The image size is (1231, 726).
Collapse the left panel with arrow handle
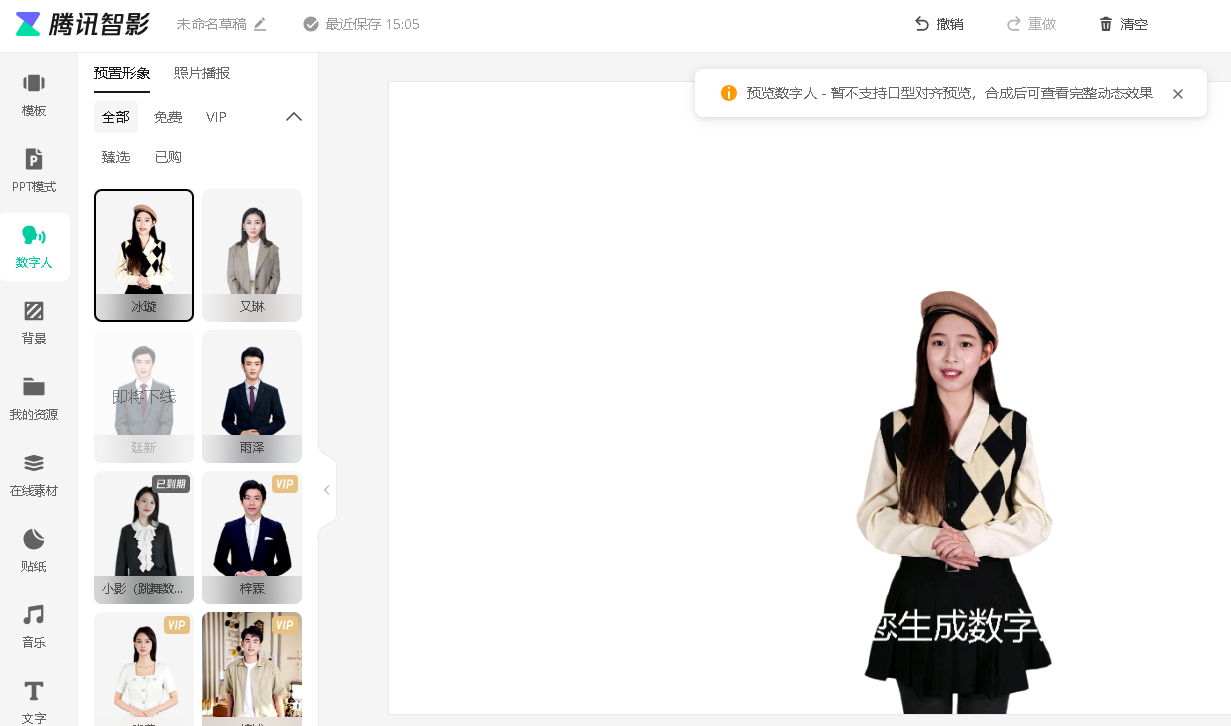coord(326,490)
